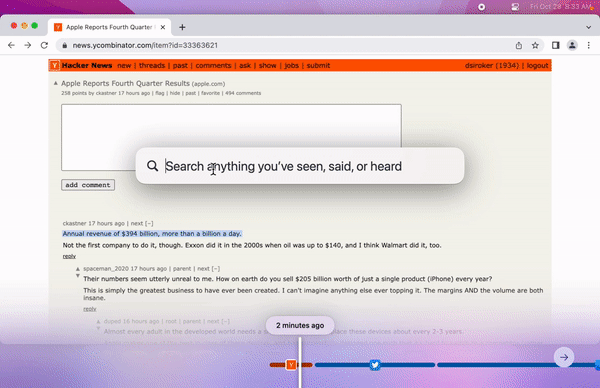Open the Chrome profile avatar
This screenshot has height=388, width=600.
click(x=572, y=45)
